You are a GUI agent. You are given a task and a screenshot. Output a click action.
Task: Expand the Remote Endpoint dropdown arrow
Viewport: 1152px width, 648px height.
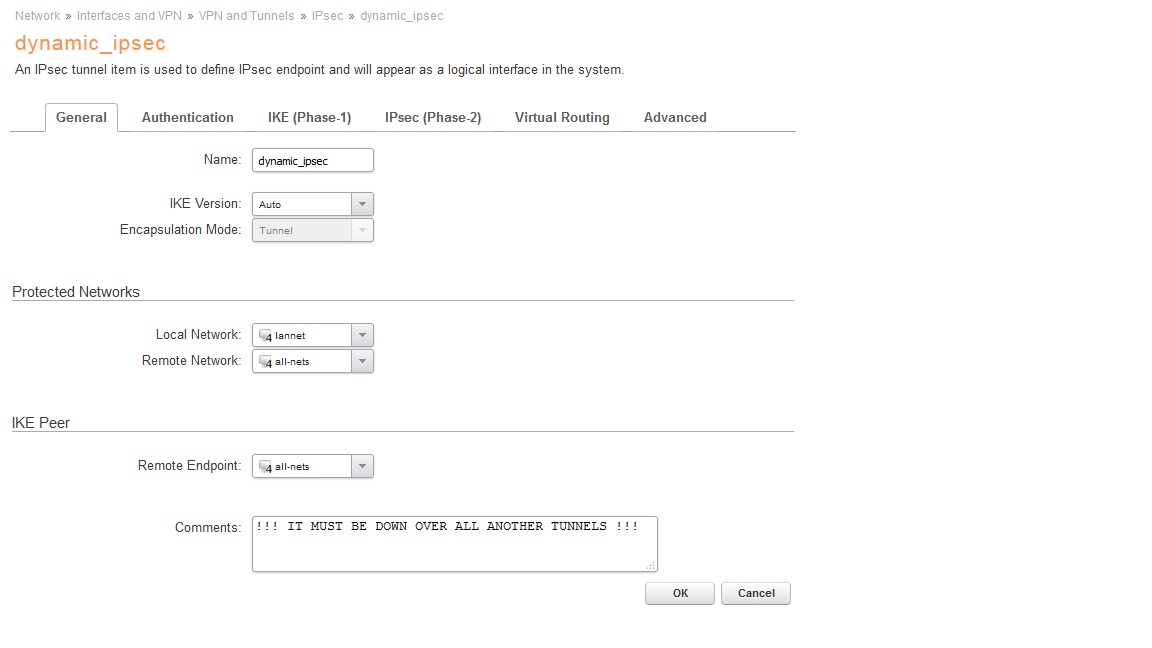click(362, 466)
